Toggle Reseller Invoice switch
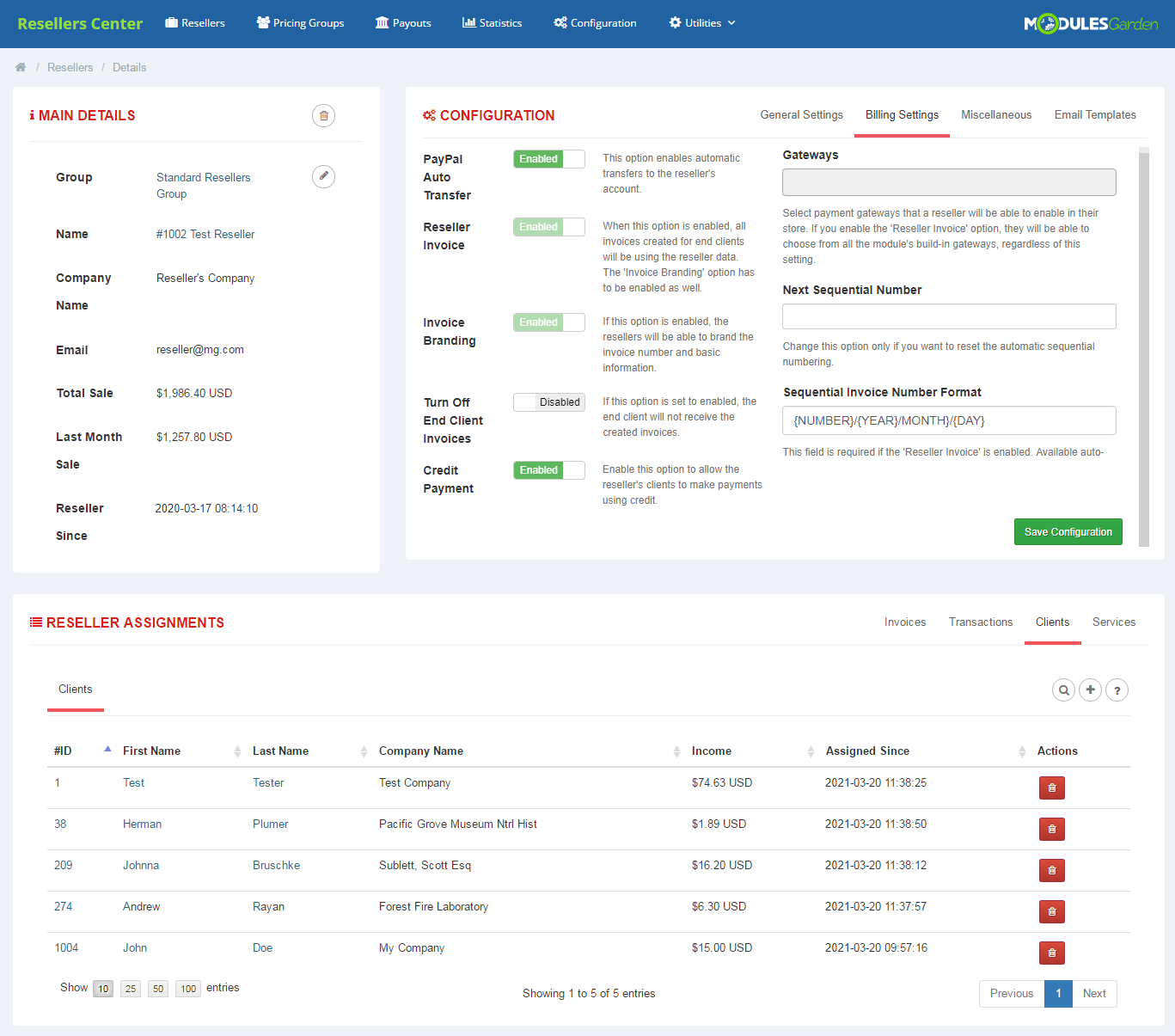The width and height of the screenshot is (1175, 1036). coord(549,227)
